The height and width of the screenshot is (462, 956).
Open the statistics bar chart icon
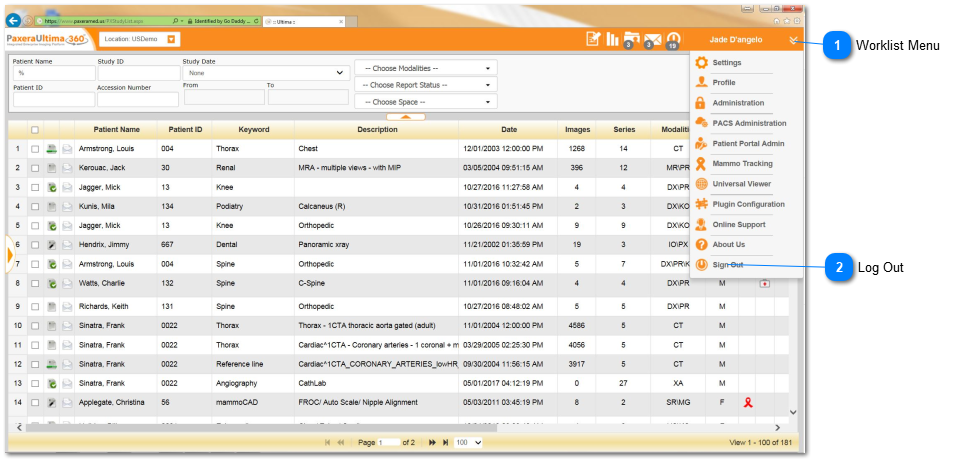pyautogui.click(x=612, y=39)
